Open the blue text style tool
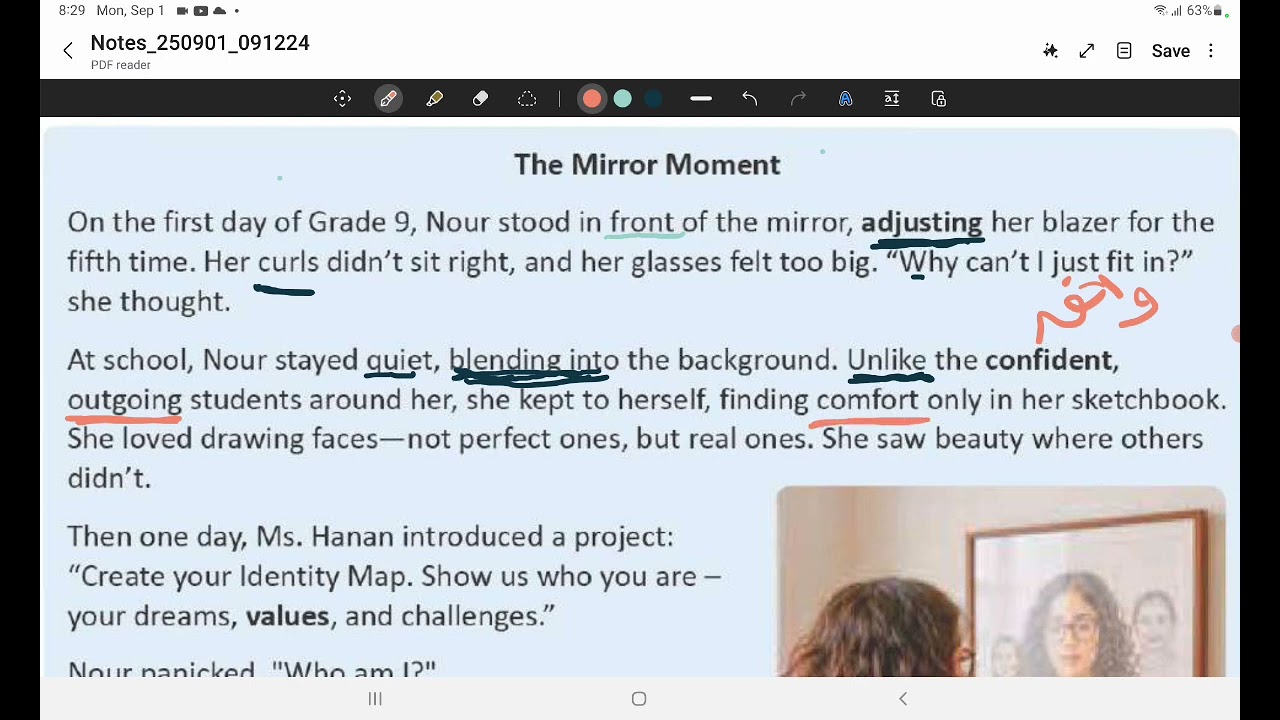 pos(845,99)
